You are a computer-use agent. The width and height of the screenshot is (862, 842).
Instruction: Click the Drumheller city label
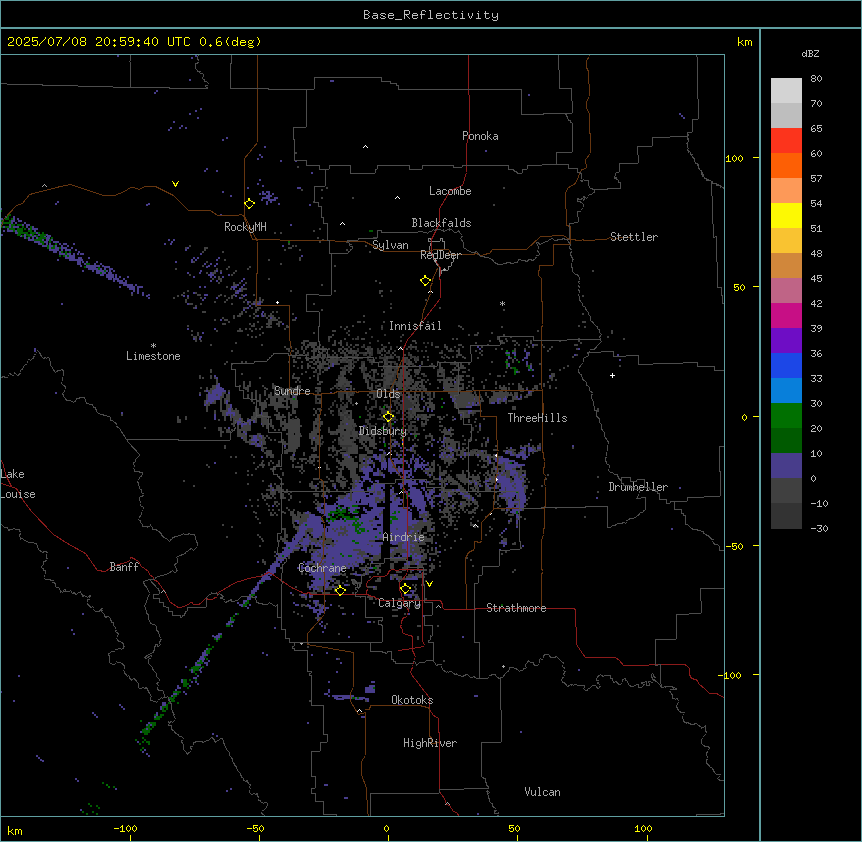tap(638, 487)
